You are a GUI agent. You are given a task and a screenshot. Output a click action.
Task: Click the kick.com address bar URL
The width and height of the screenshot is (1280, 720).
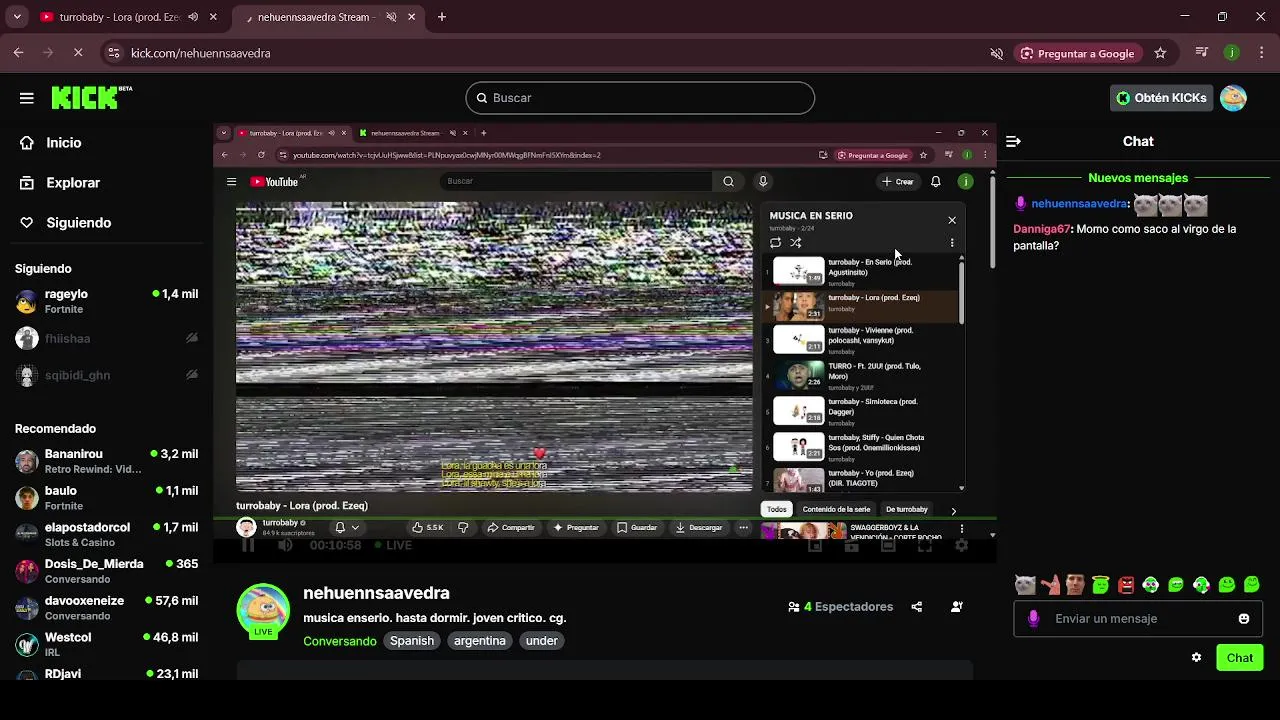[x=201, y=53]
